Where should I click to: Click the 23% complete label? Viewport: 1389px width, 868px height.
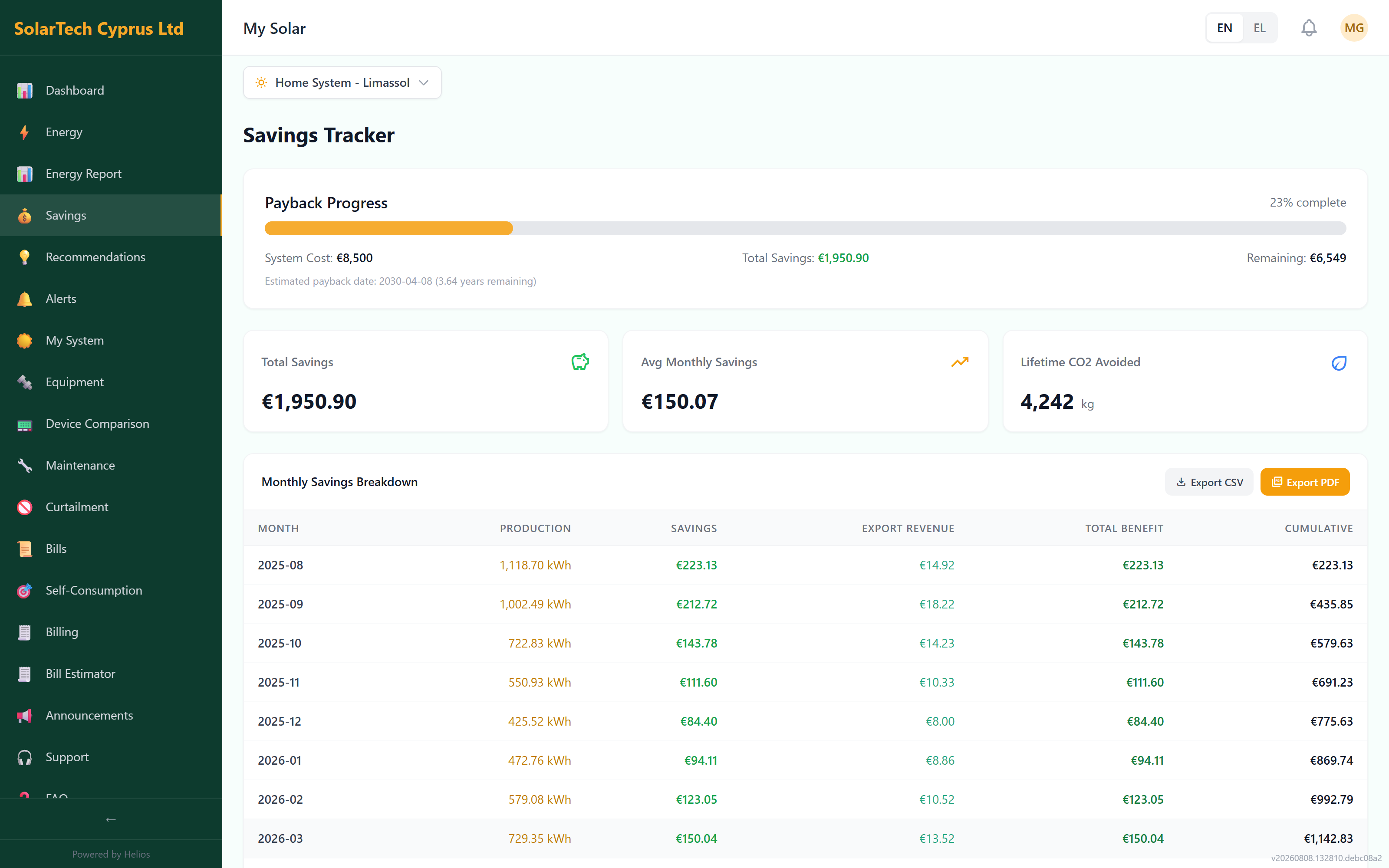(1307, 203)
